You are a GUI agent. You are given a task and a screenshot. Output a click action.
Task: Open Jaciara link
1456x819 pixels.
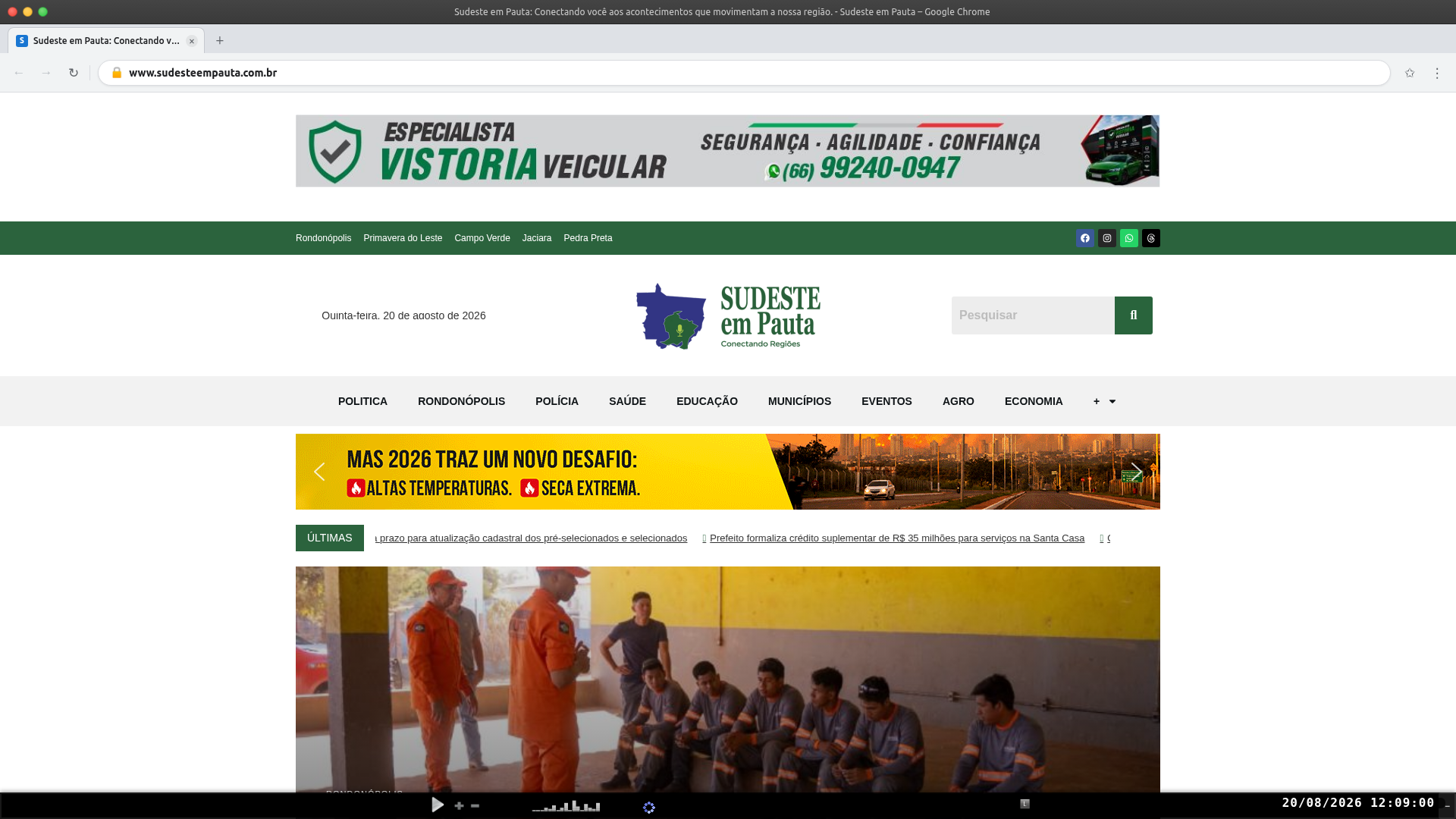[x=537, y=238]
